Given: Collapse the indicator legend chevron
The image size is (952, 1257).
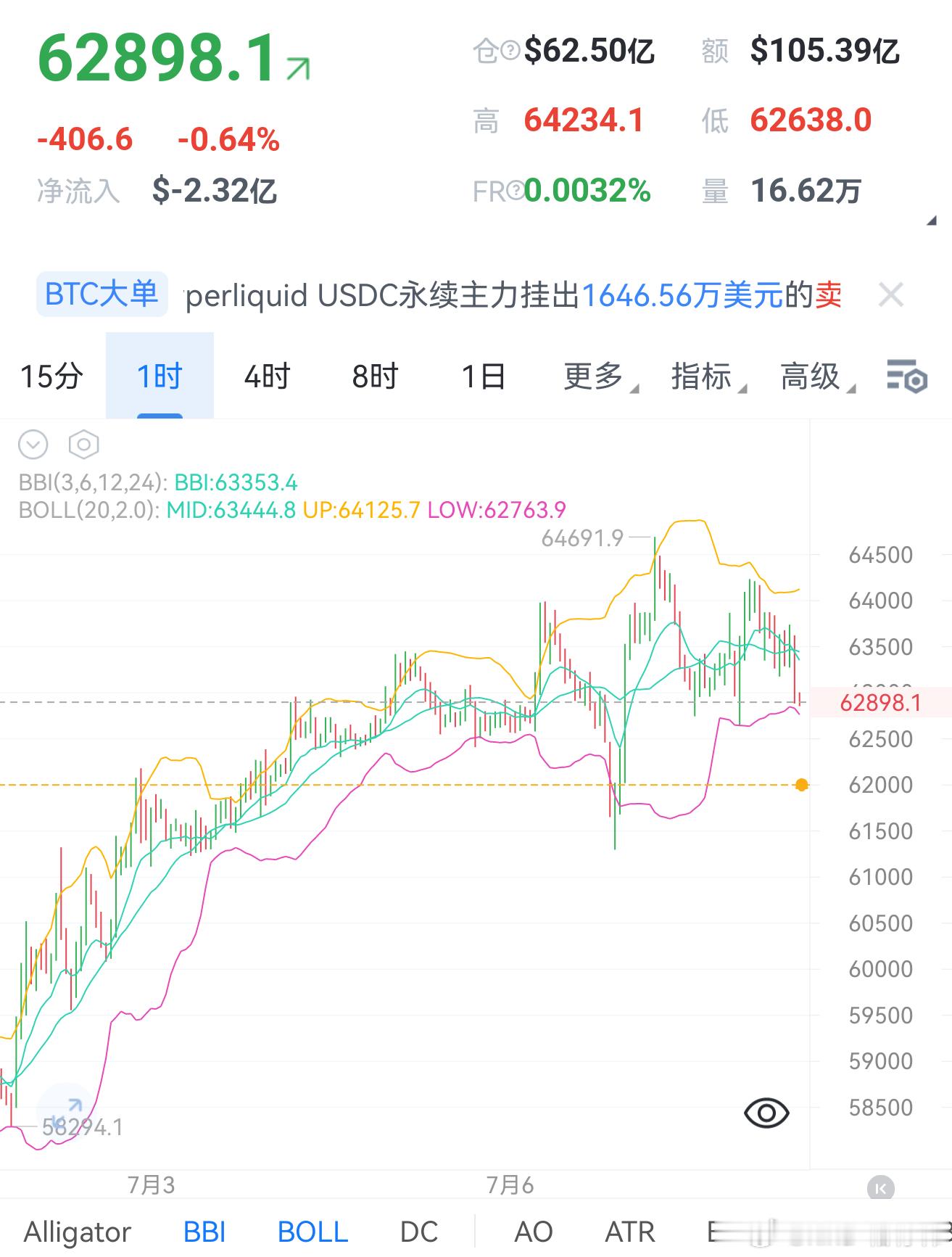Looking at the screenshot, I should [33, 445].
